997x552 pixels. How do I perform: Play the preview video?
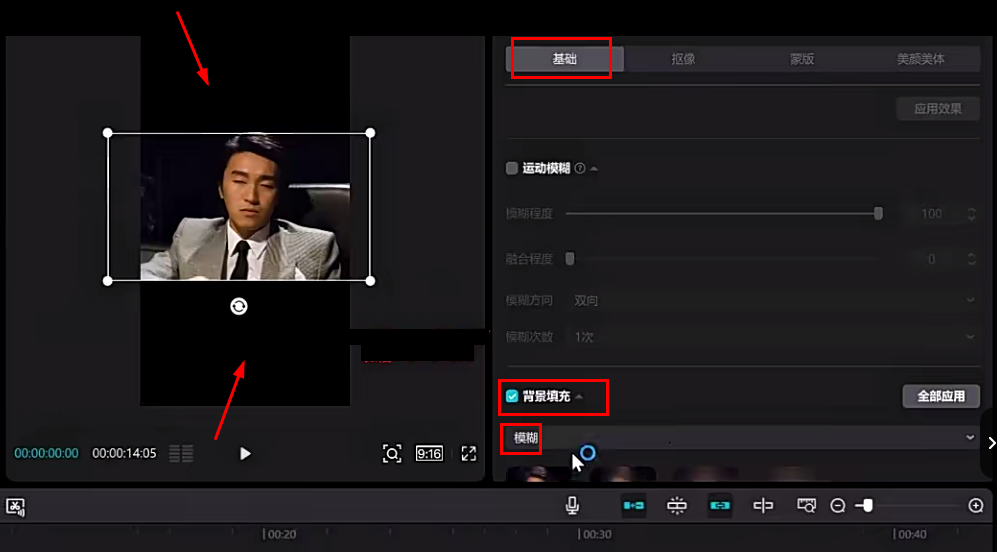click(x=245, y=453)
